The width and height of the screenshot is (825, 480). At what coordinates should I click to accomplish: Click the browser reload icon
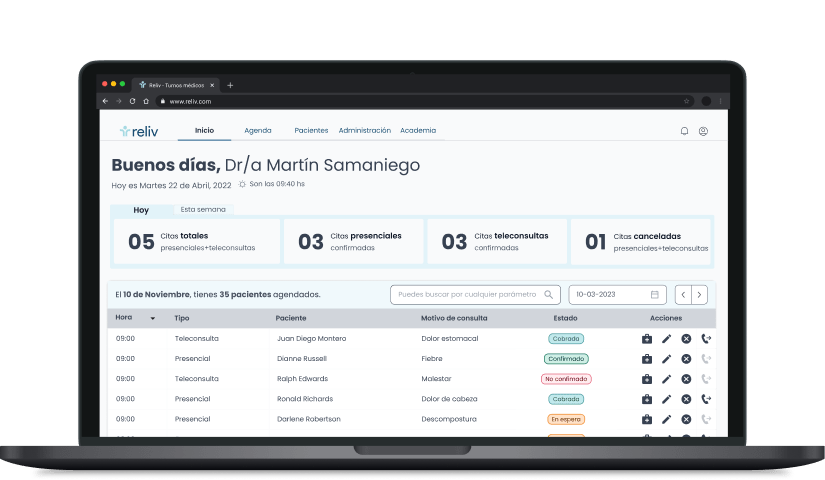click(132, 101)
